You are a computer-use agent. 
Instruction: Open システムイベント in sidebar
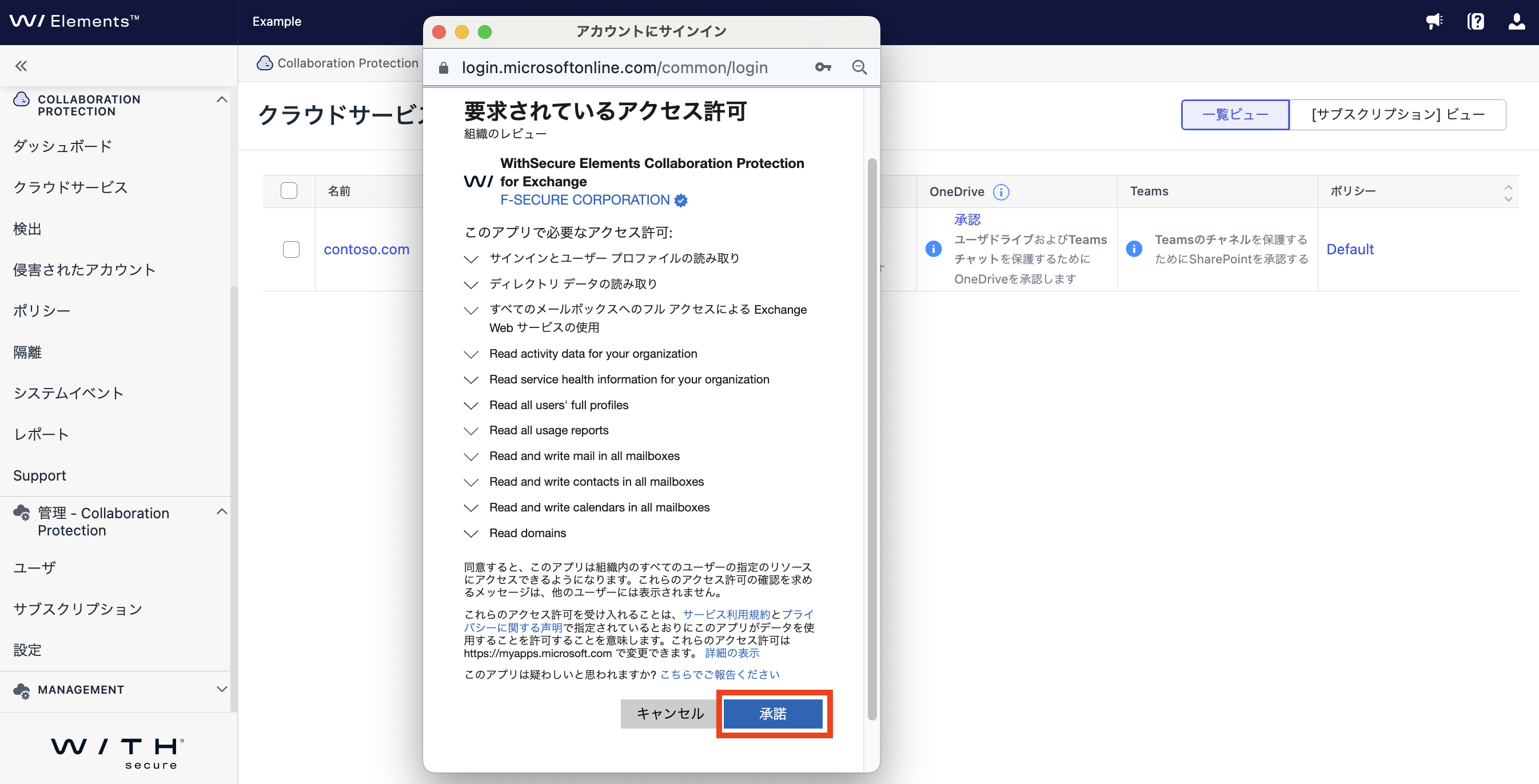(69, 393)
